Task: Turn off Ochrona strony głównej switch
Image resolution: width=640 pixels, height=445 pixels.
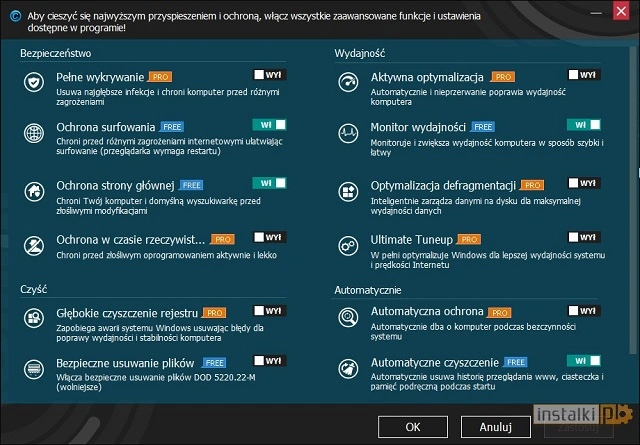Action: (x=268, y=183)
